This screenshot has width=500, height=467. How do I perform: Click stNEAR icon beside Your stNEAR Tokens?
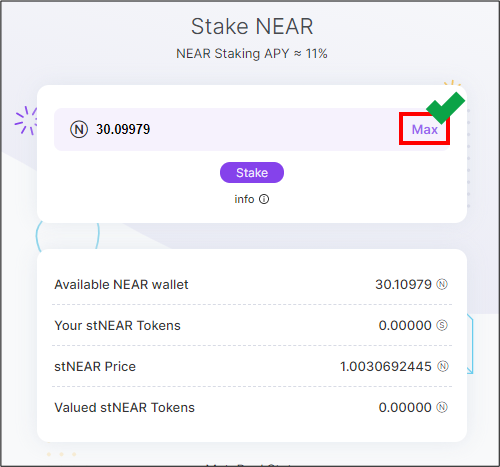click(x=442, y=325)
